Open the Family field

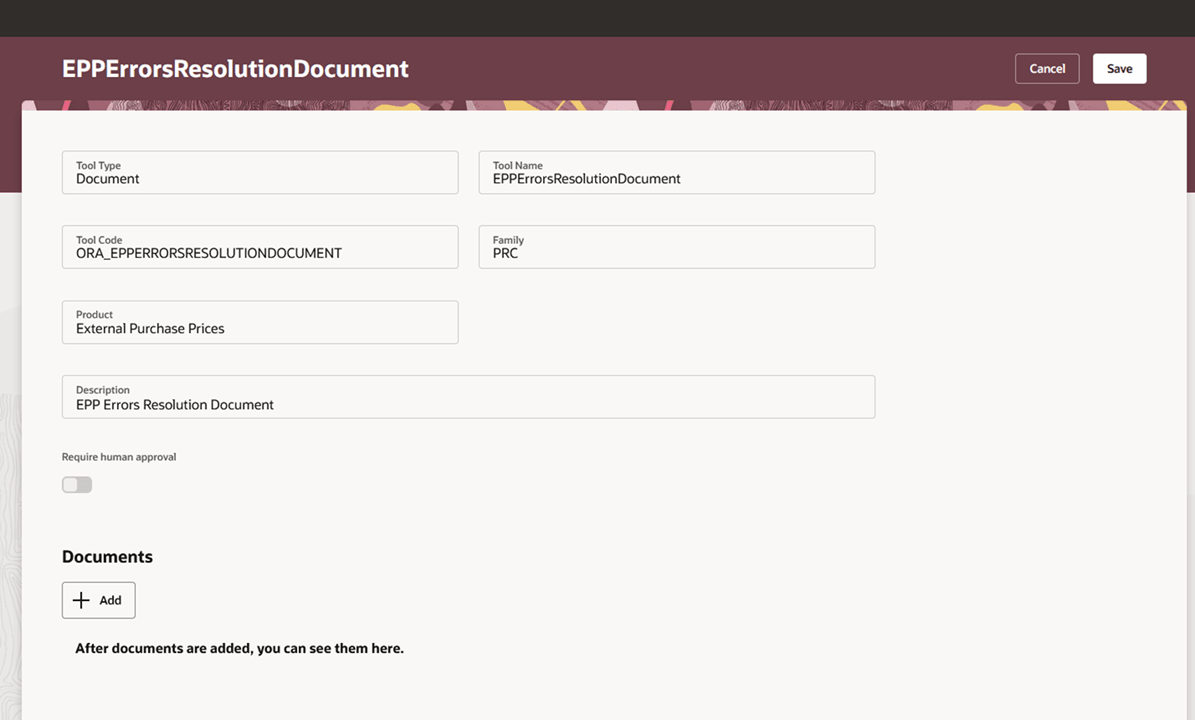(677, 247)
